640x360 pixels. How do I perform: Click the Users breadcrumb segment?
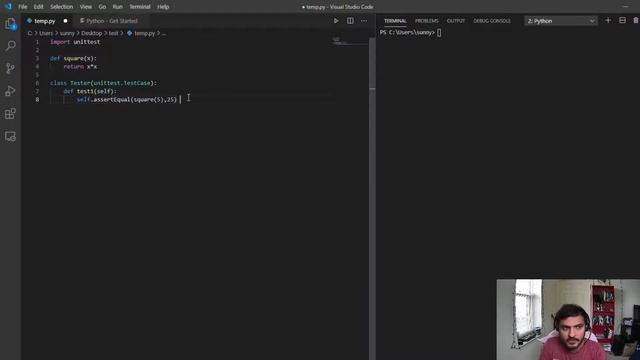46,33
